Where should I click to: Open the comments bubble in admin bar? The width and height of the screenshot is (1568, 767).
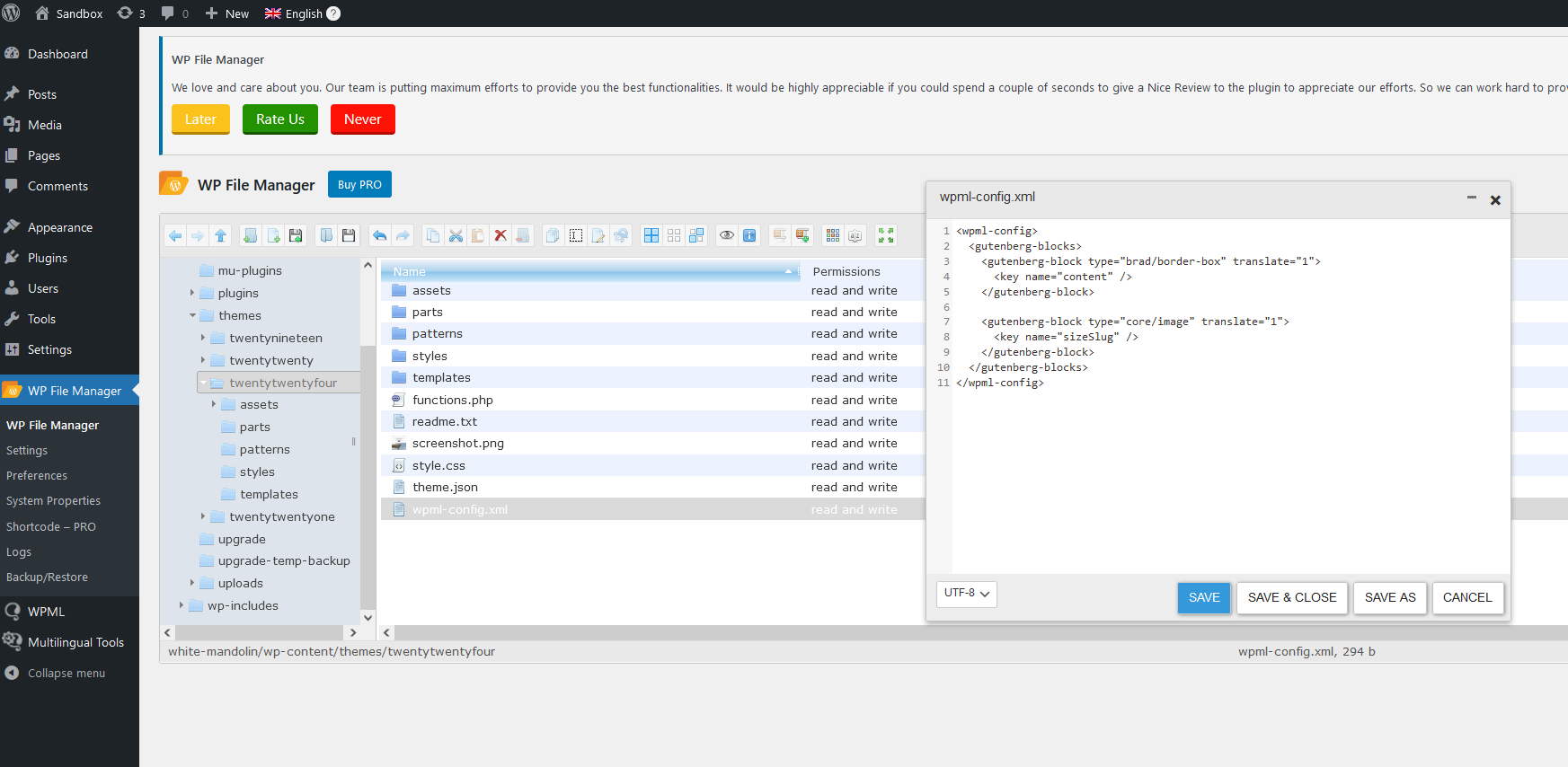pos(174,13)
